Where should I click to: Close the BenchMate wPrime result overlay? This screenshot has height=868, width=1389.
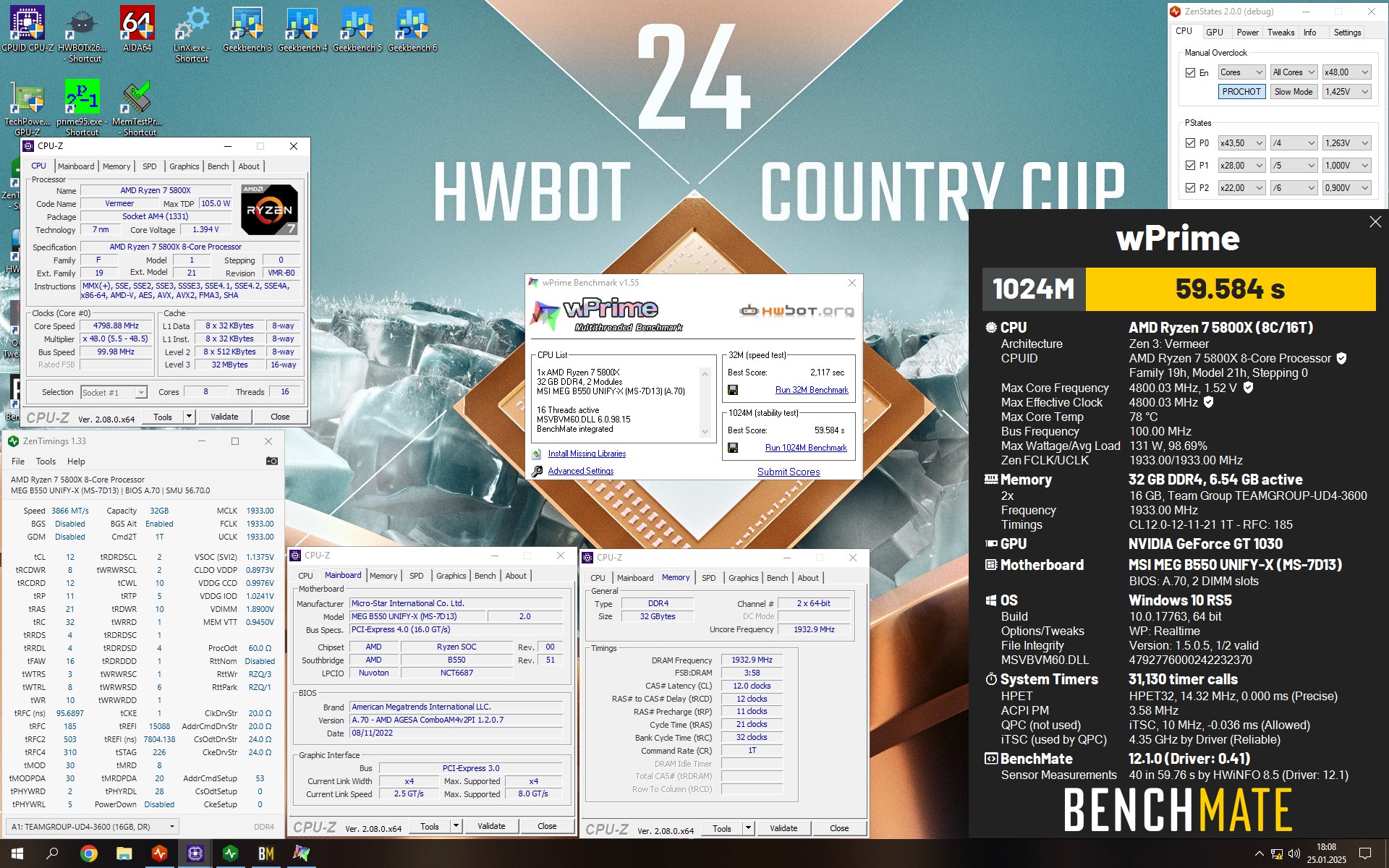1375,222
